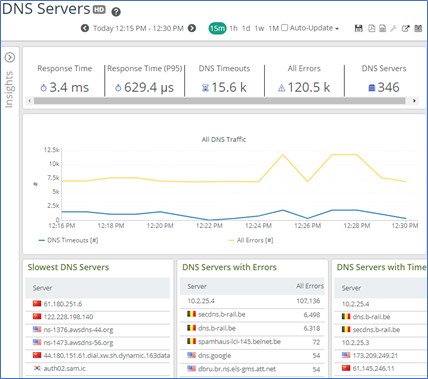Toggle All Errors [#] legend entry

251,240
